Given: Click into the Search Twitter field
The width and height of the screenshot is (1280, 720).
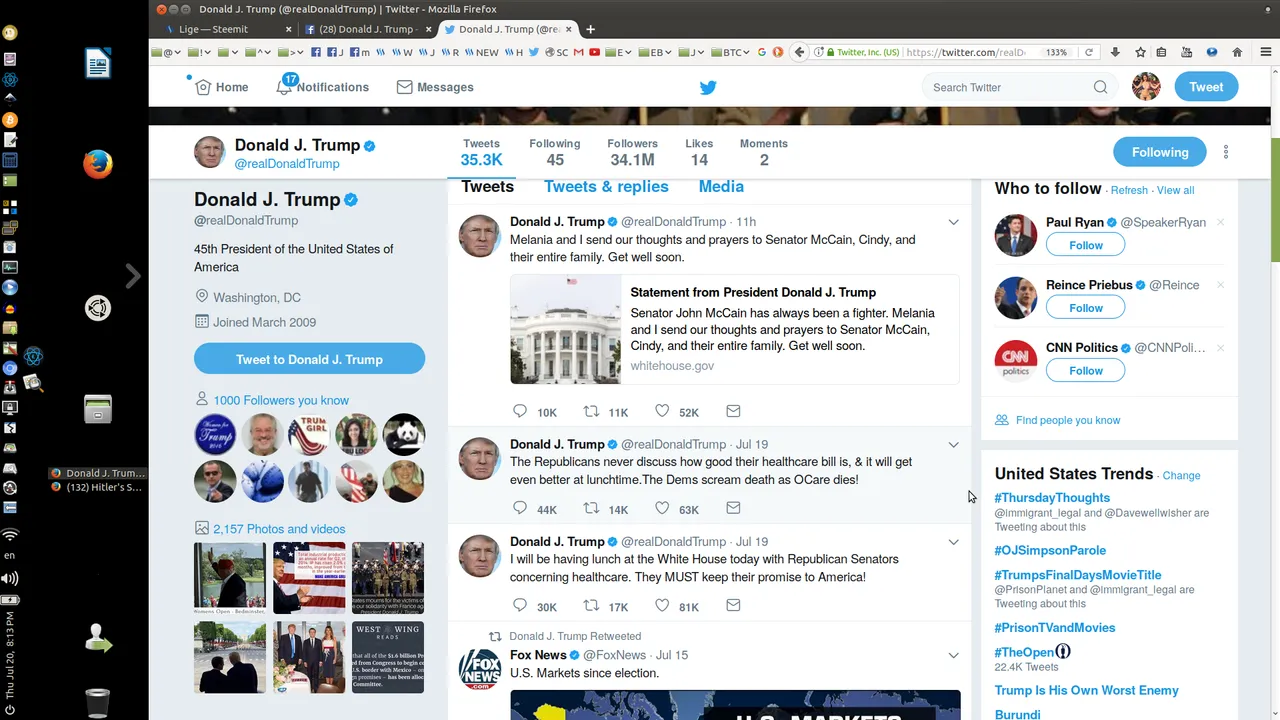Looking at the screenshot, I should [1020, 87].
